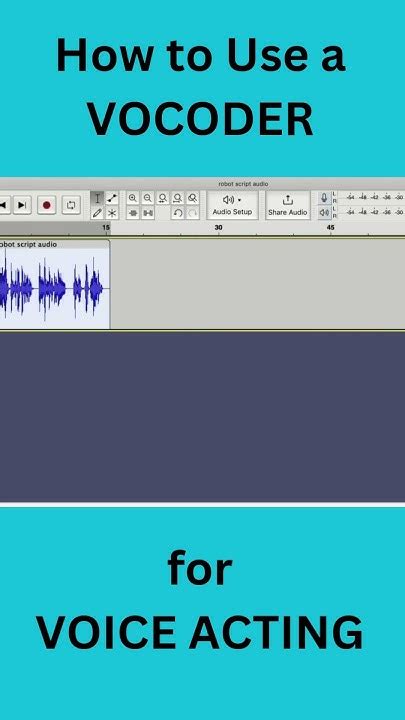The width and height of the screenshot is (405, 720).
Task: Click the microphone record meter icon
Action: (324, 198)
